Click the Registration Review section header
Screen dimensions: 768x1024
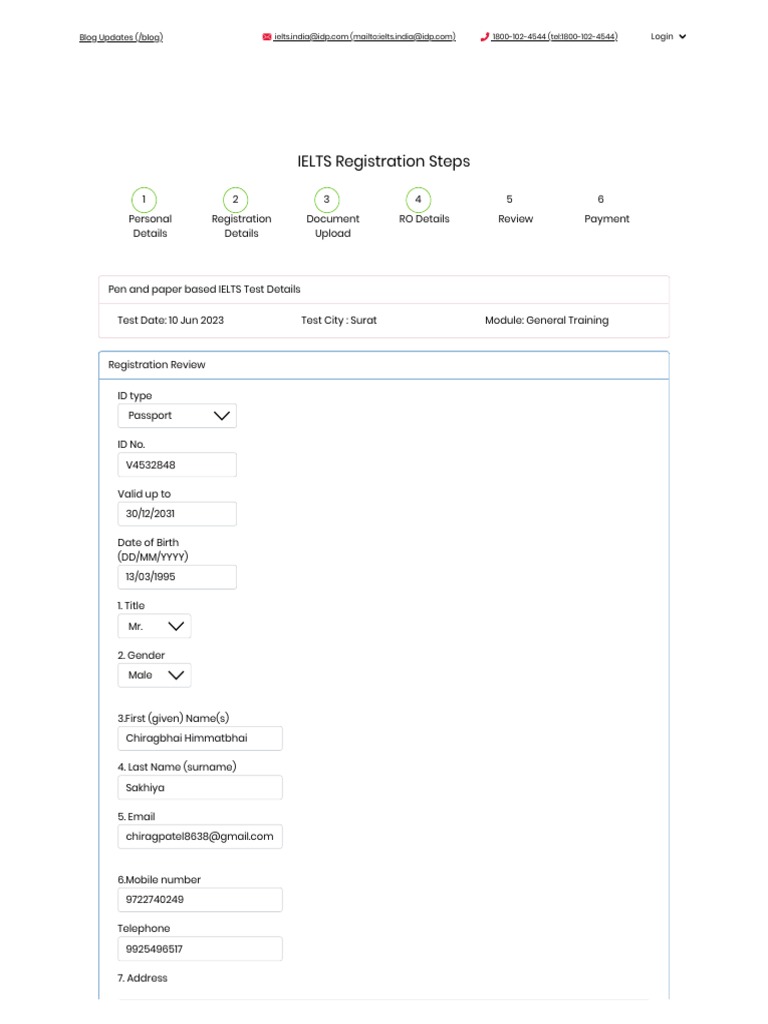click(x=384, y=365)
